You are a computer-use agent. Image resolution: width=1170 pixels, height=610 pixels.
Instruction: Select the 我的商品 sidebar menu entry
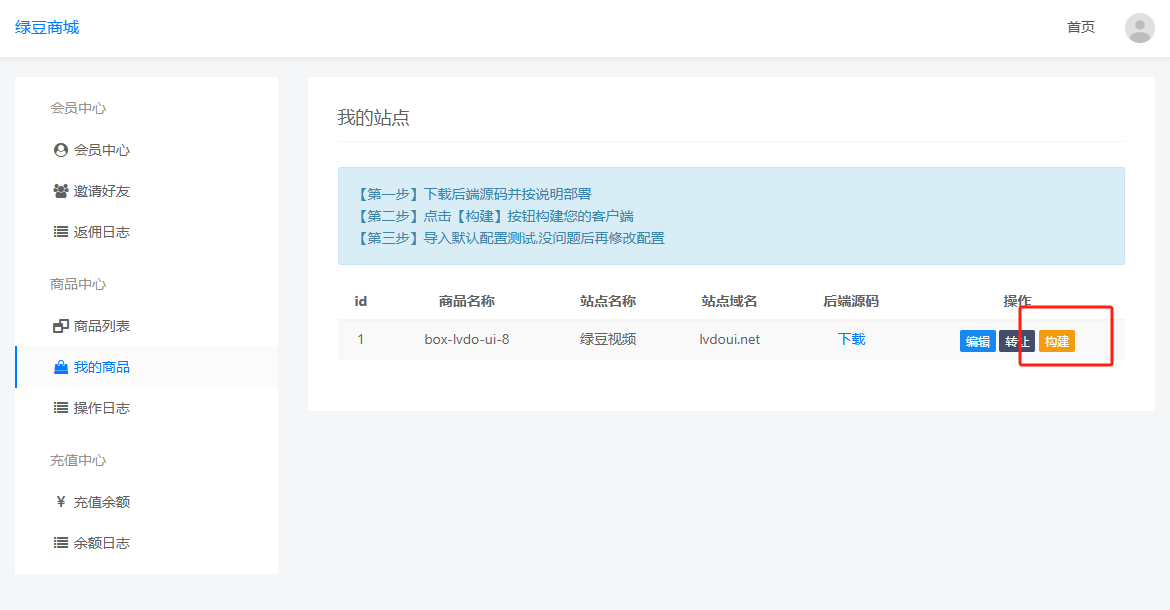(x=100, y=366)
